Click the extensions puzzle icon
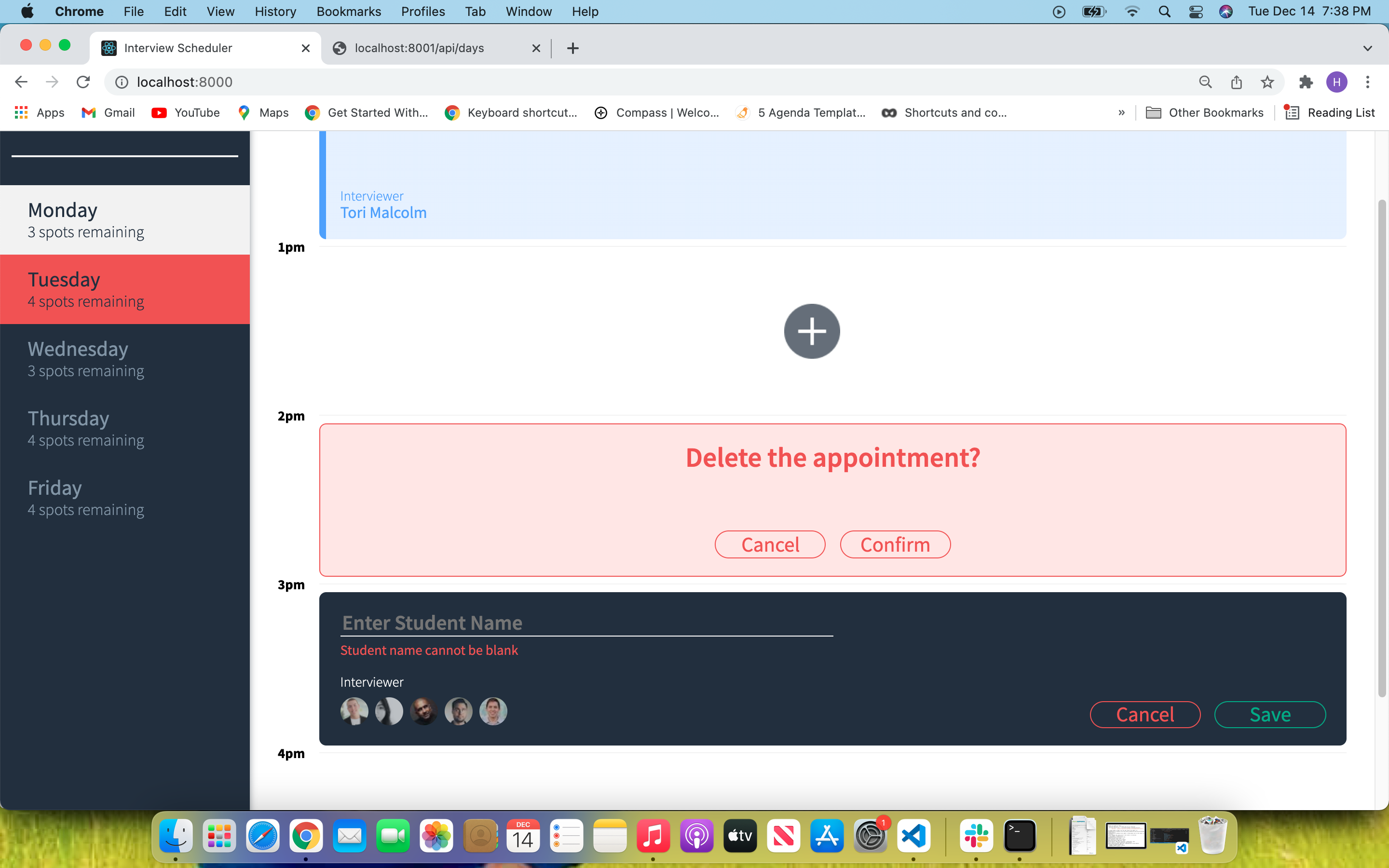The width and height of the screenshot is (1389, 868). [1306, 81]
